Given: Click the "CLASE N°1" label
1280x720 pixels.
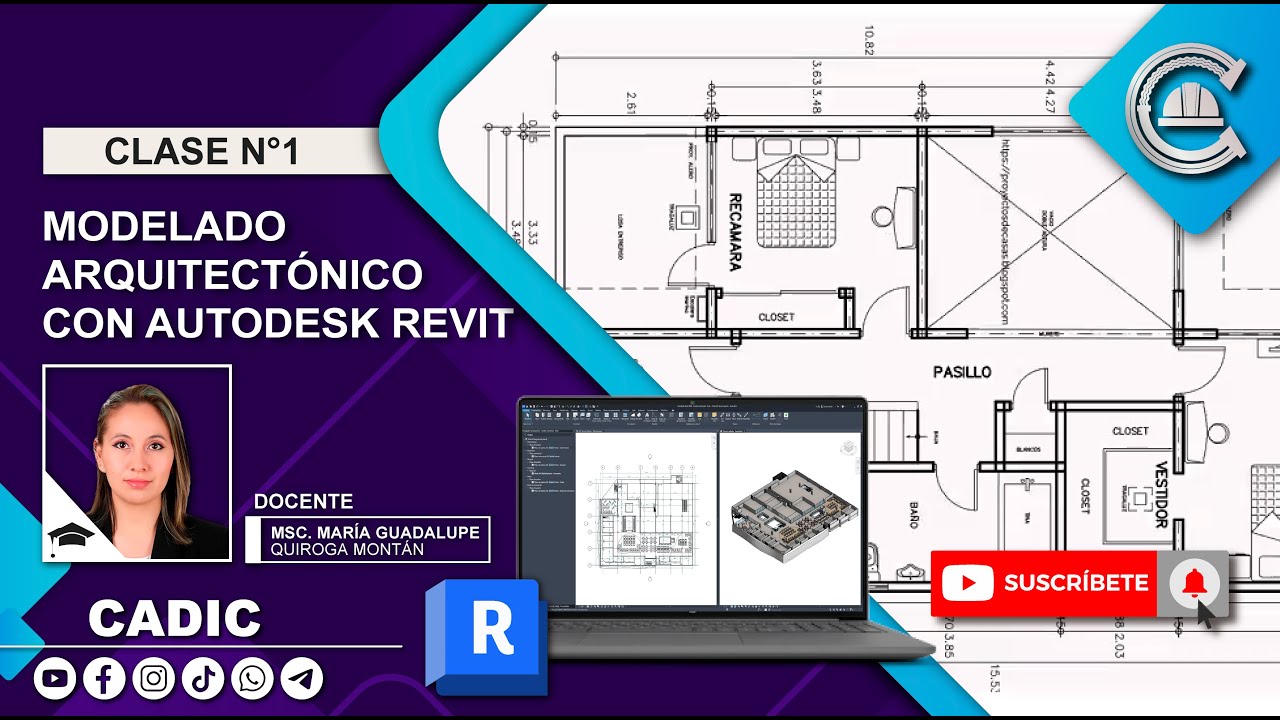Looking at the screenshot, I should pyautogui.click(x=202, y=151).
